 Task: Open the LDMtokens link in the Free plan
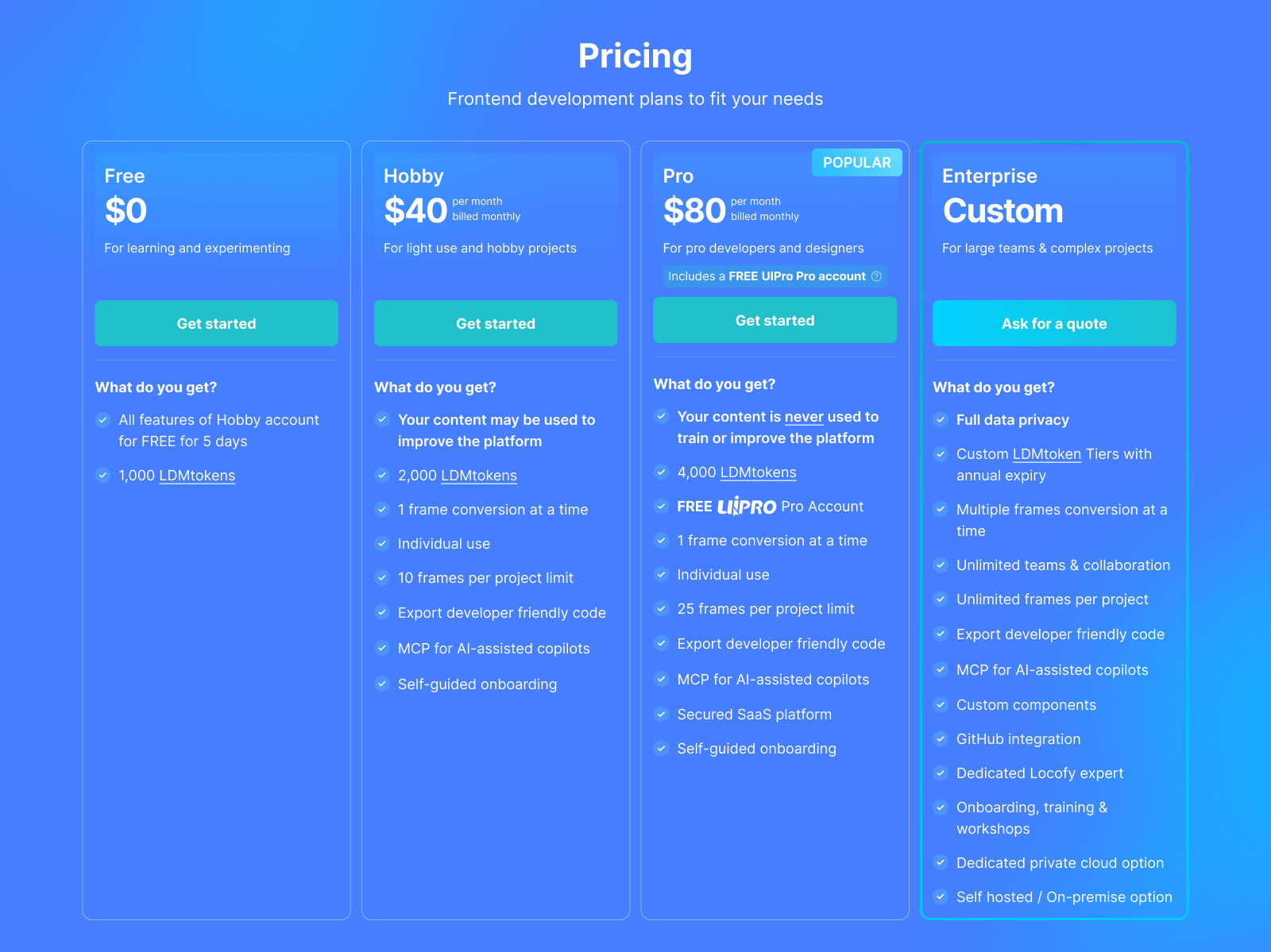(197, 476)
